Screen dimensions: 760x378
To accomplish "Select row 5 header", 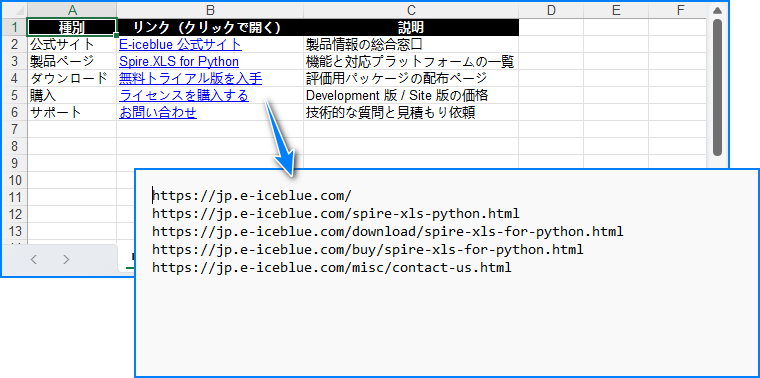I will pos(14,95).
